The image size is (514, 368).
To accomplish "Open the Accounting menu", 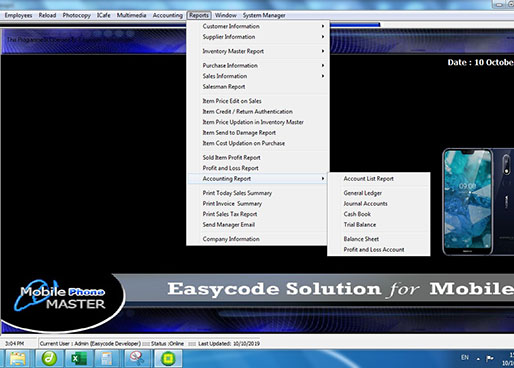I will coord(168,15).
